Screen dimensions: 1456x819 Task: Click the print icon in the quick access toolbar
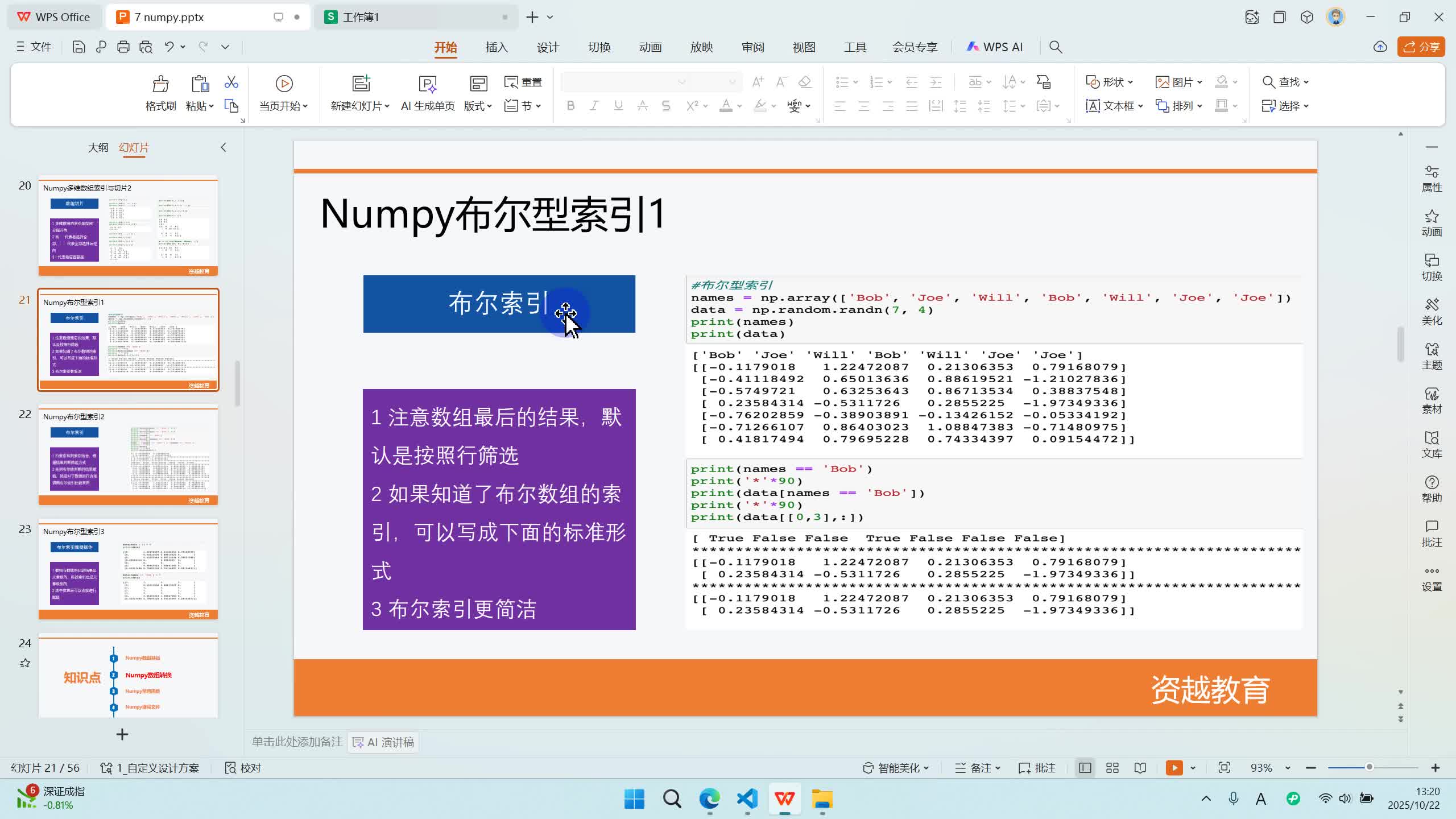click(x=123, y=47)
